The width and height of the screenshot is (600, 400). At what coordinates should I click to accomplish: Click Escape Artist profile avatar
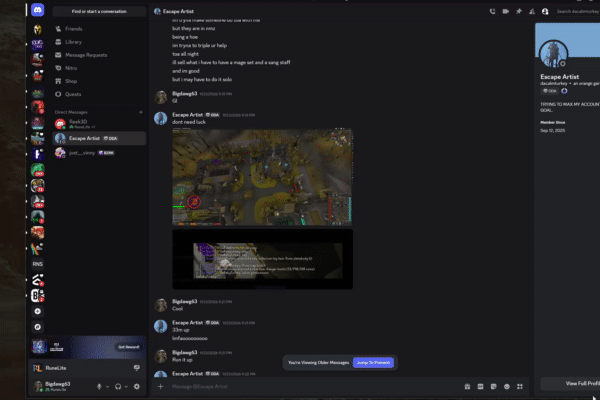pyautogui.click(x=553, y=54)
